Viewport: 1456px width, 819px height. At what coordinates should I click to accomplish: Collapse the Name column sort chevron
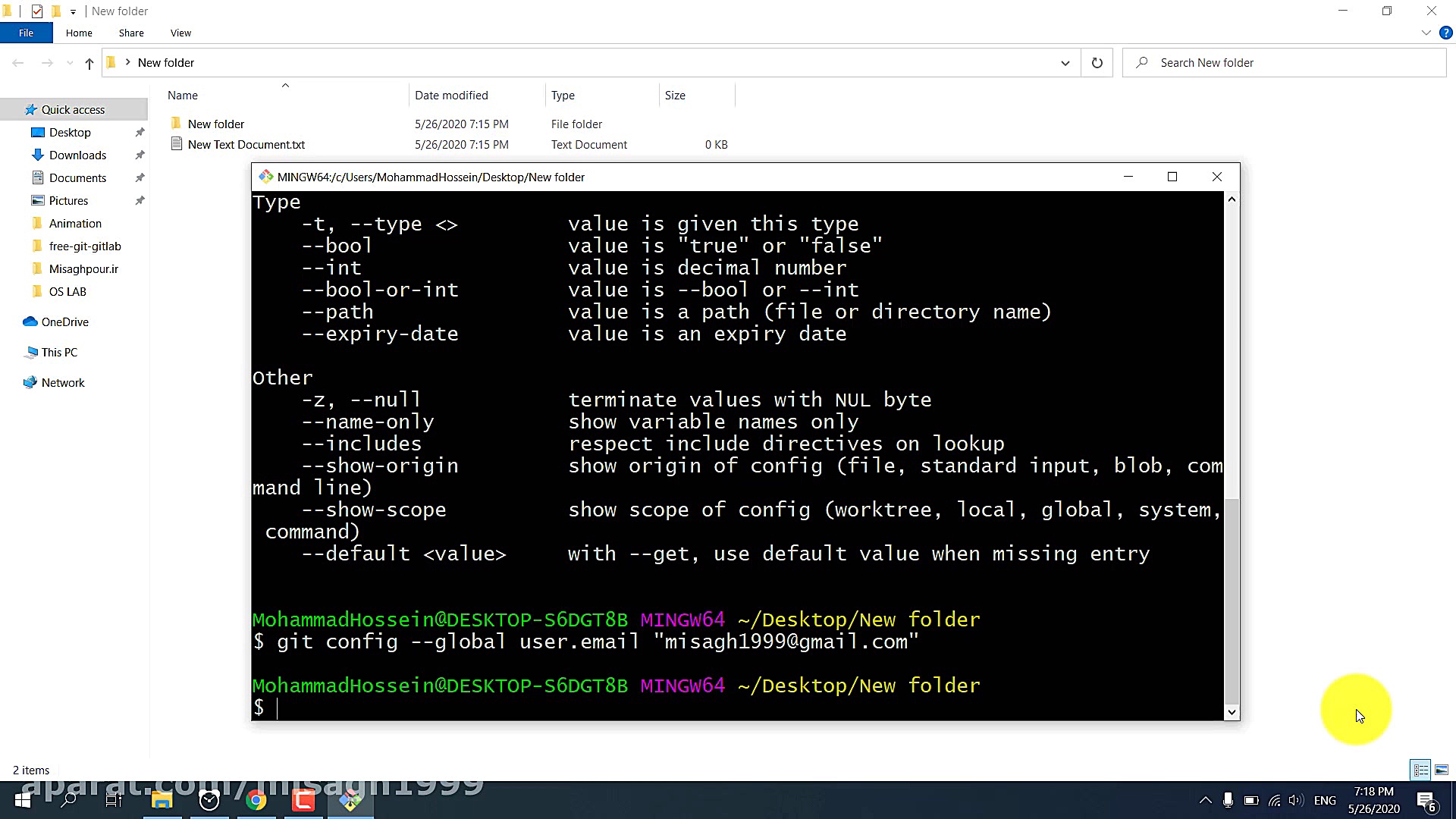coord(285,86)
